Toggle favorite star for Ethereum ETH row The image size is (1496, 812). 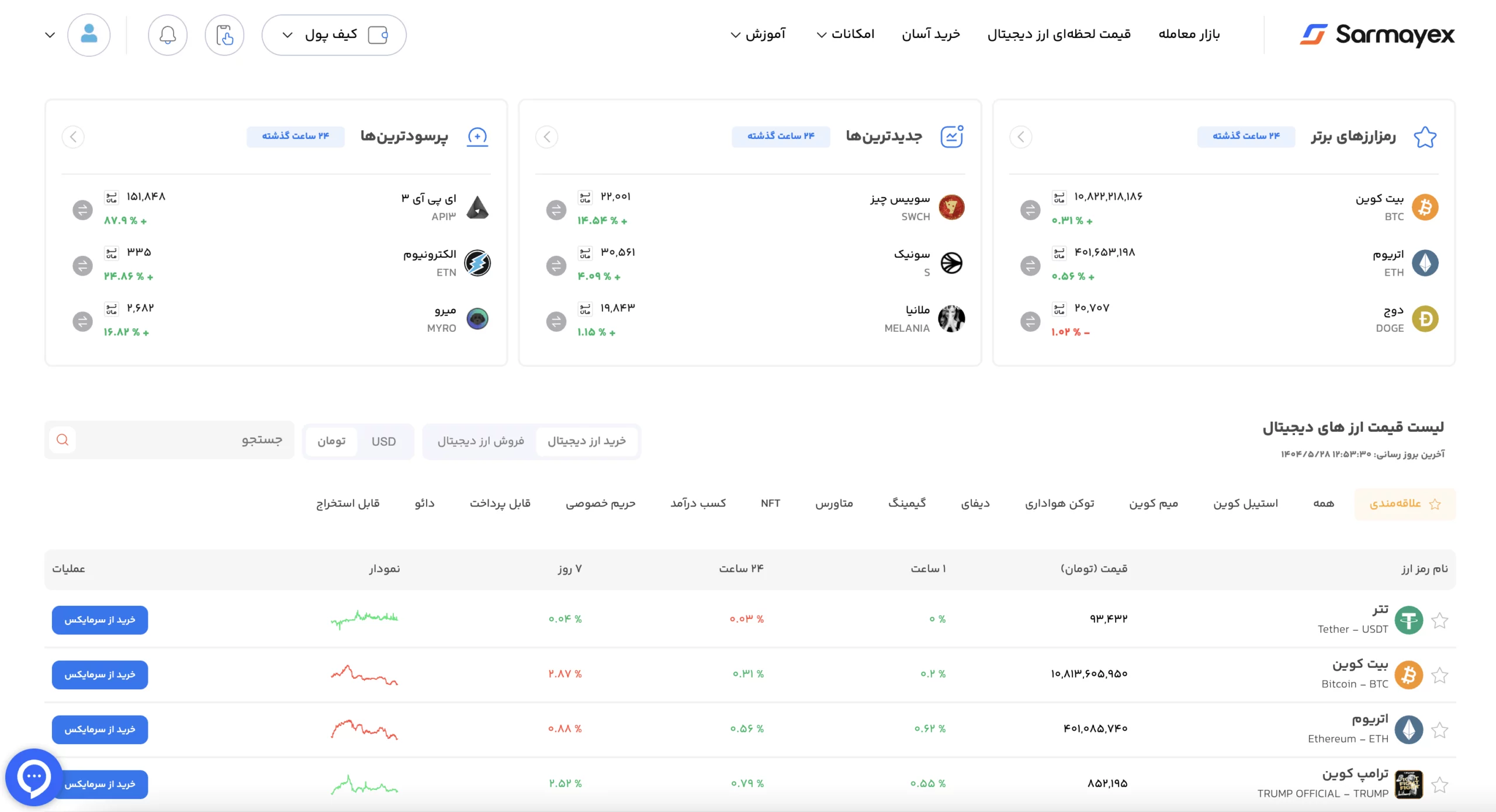coord(1439,730)
